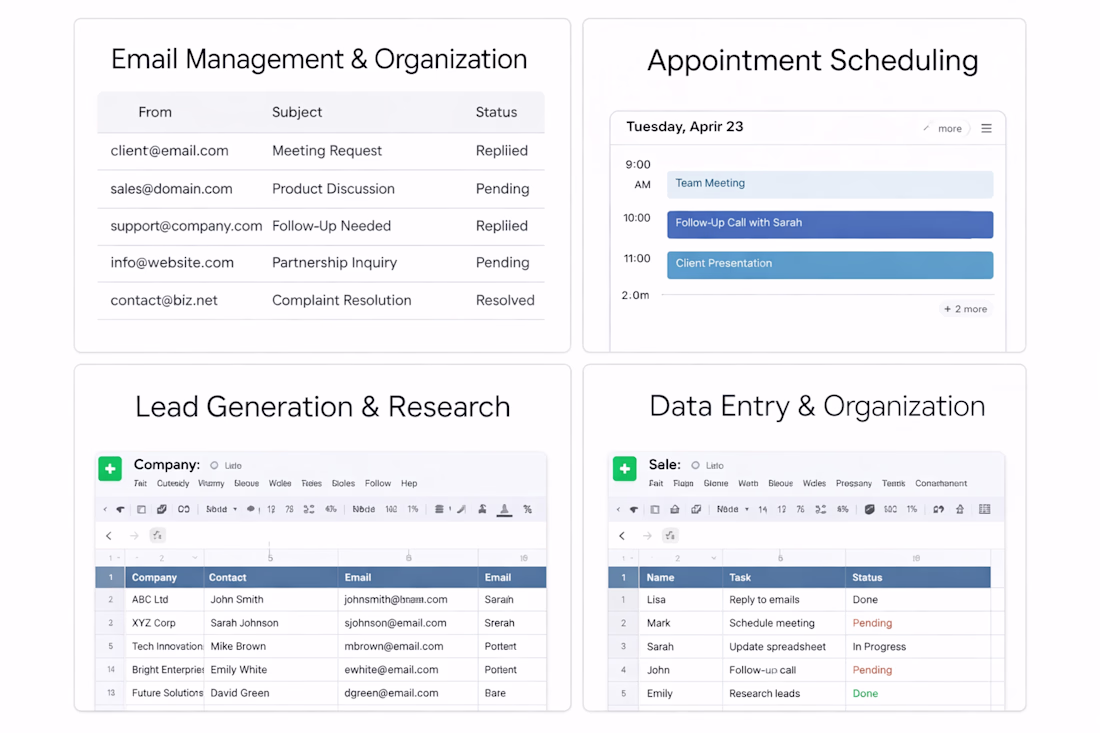
Task: Click the '+ 2 more' events button
Action: click(x=965, y=309)
